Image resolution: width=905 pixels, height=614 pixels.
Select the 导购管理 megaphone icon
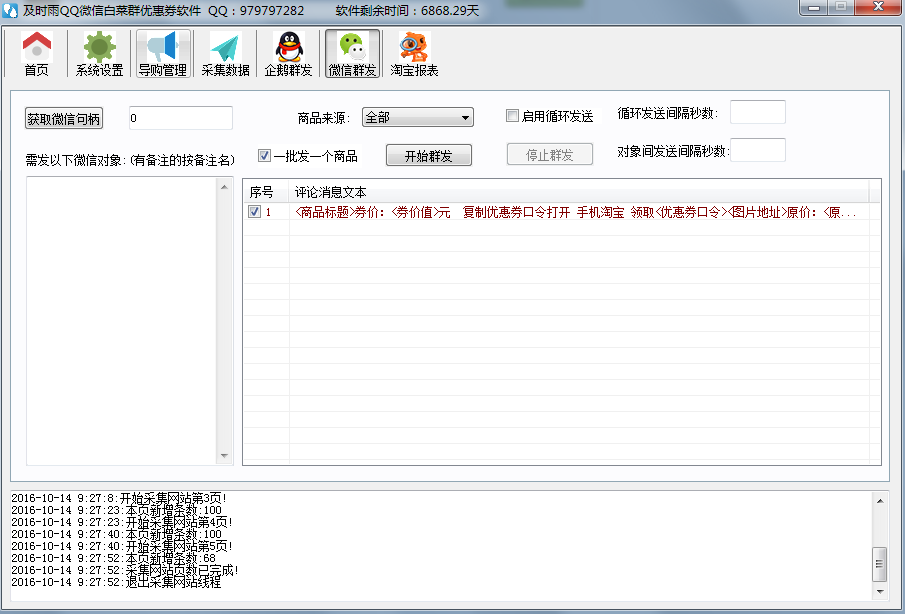coord(163,54)
